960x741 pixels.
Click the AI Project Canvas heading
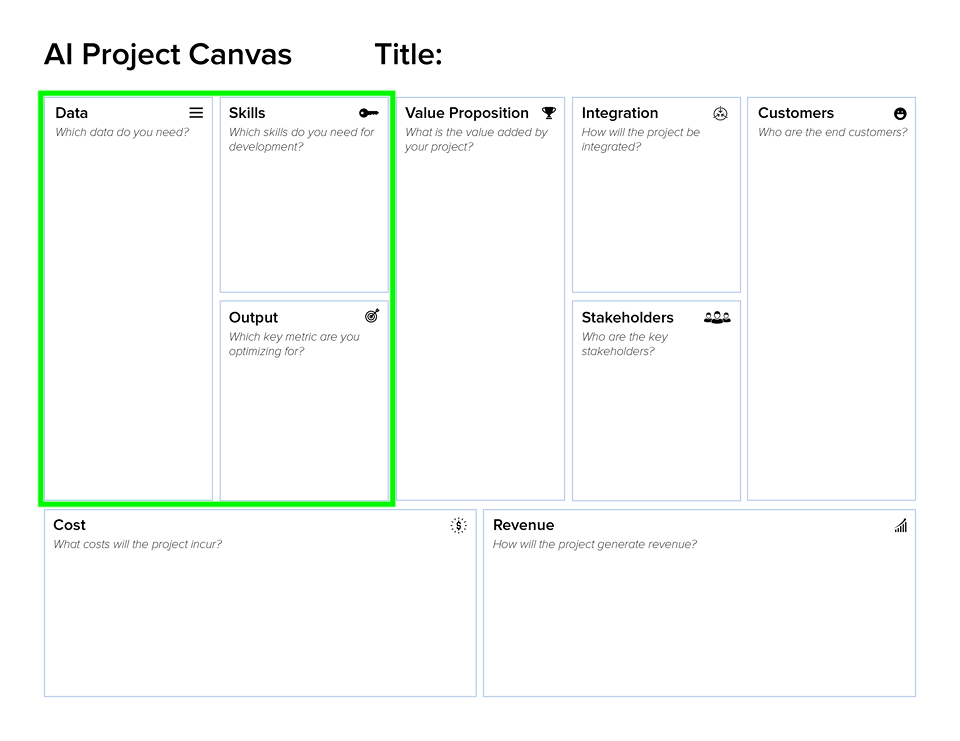(168, 55)
